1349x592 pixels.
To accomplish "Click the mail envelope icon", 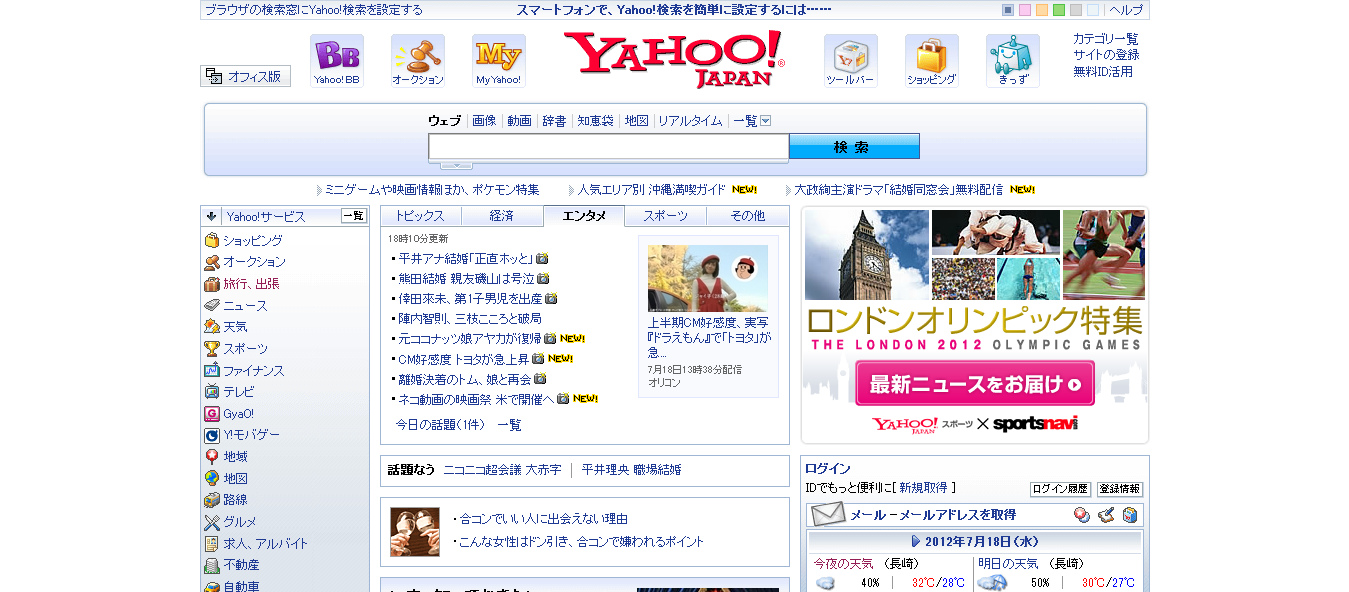I will point(828,514).
